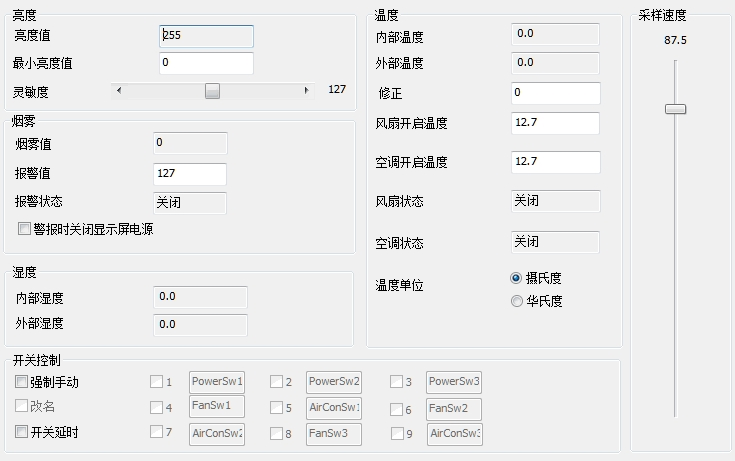Screen dimensions: 735x461
Task: Click the 修正 temperature input field
Action: point(555,93)
